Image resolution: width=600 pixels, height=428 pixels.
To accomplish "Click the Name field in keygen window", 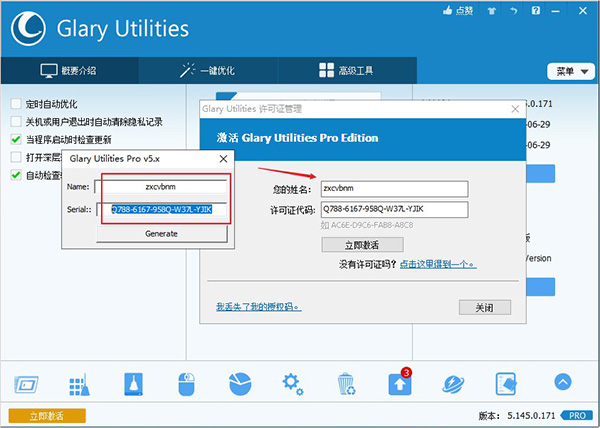I will pos(161,187).
